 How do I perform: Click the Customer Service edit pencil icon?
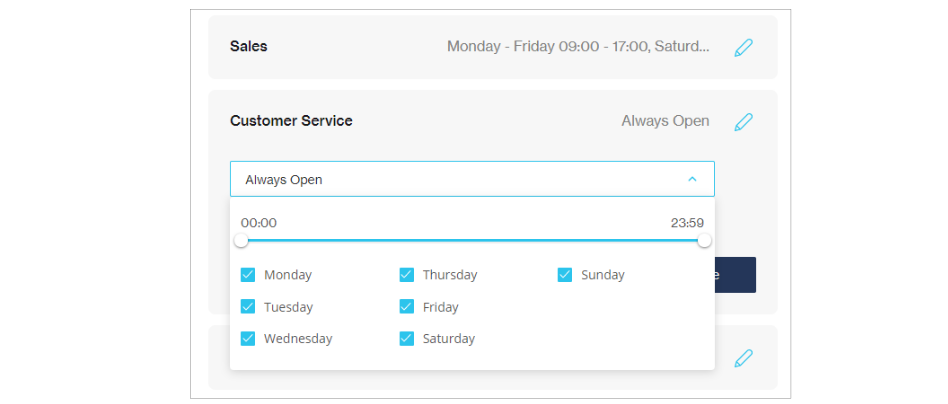coord(743,122)
